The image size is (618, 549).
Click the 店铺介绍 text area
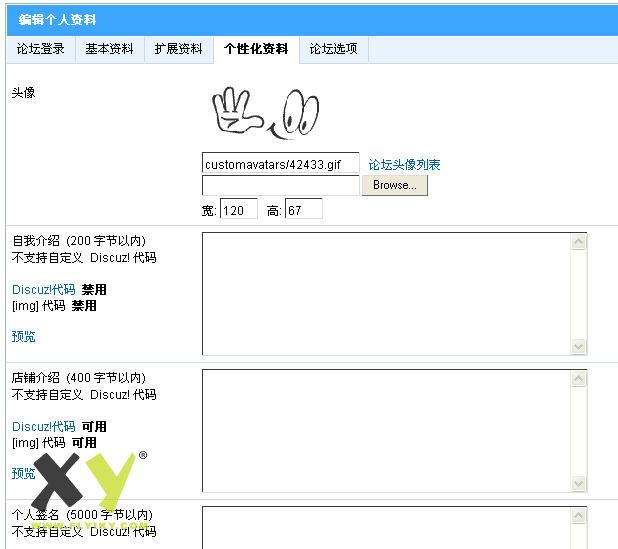pyautogui.click(x=386, y=431)
